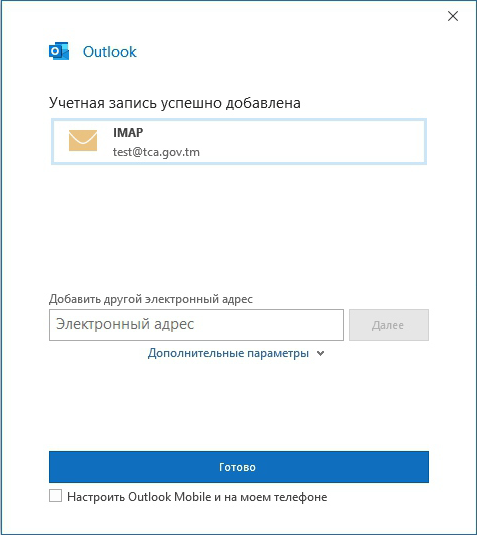Click the "Добавить другой электронный адрес" label
The width and height of the screenshot is (477, 535).
tap(151, 299)
